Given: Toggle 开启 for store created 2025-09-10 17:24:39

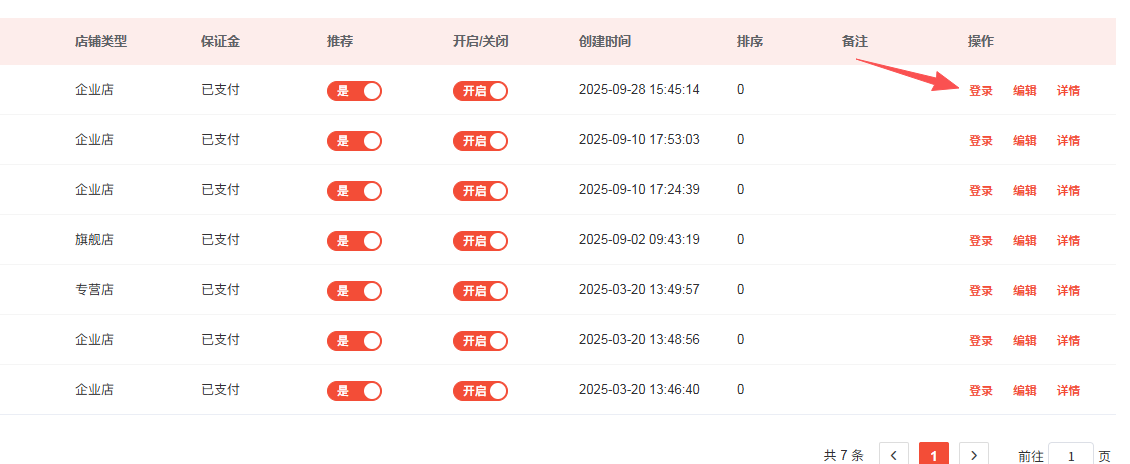Looking at the screenshot, I should (480, 191).
